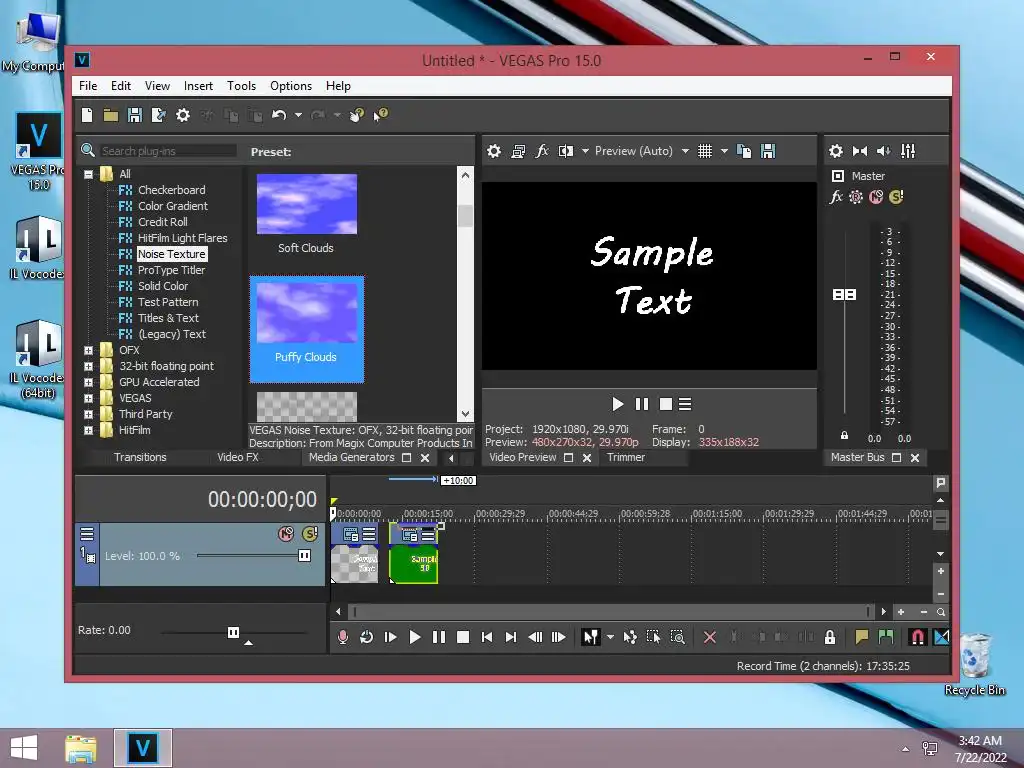Open Master automation settings gear
This screenshot has height=768, width=1024.
[x=856, y=197]
